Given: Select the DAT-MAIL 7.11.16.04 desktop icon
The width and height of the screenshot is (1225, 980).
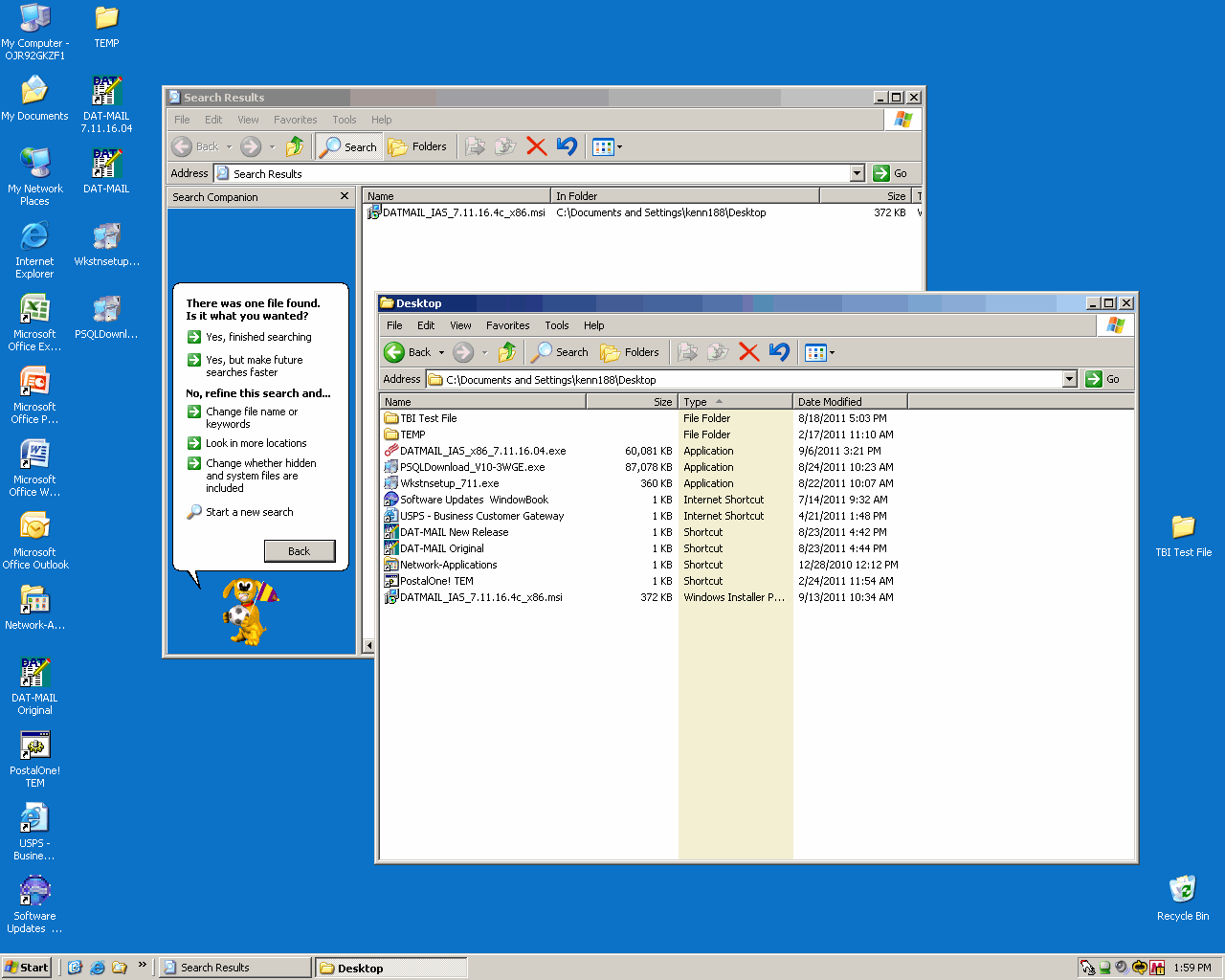Looking at the screenshot, I should click(106, 104).
